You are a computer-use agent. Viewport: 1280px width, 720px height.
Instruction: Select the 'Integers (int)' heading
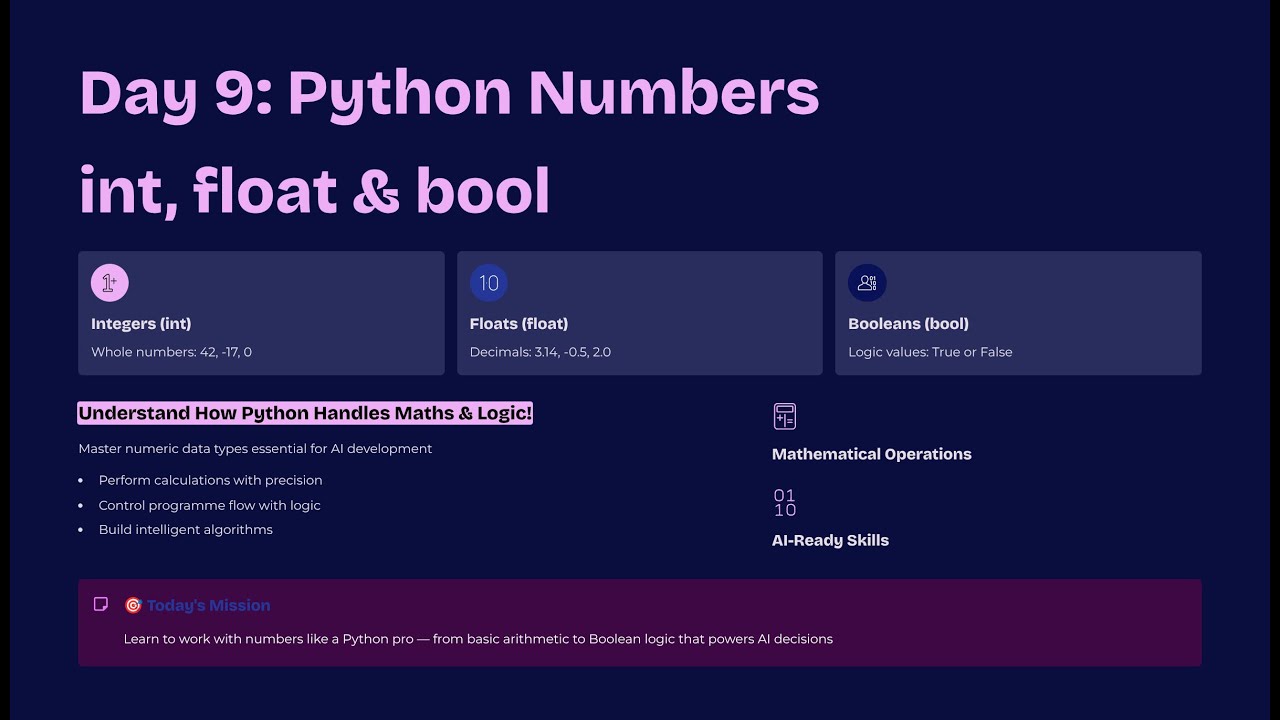coord(141,324)
